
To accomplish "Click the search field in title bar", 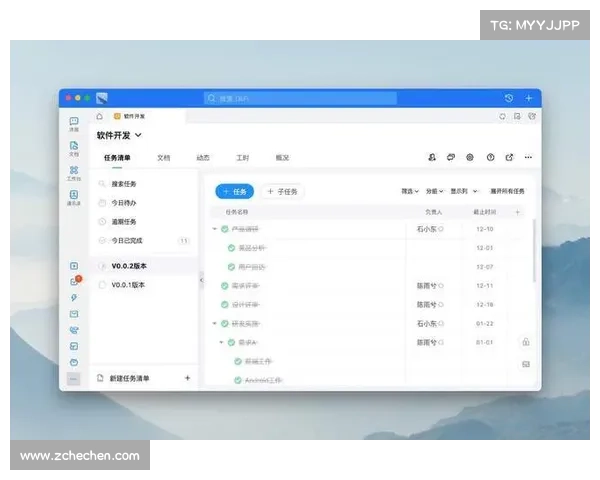I will tap(300, 98).
